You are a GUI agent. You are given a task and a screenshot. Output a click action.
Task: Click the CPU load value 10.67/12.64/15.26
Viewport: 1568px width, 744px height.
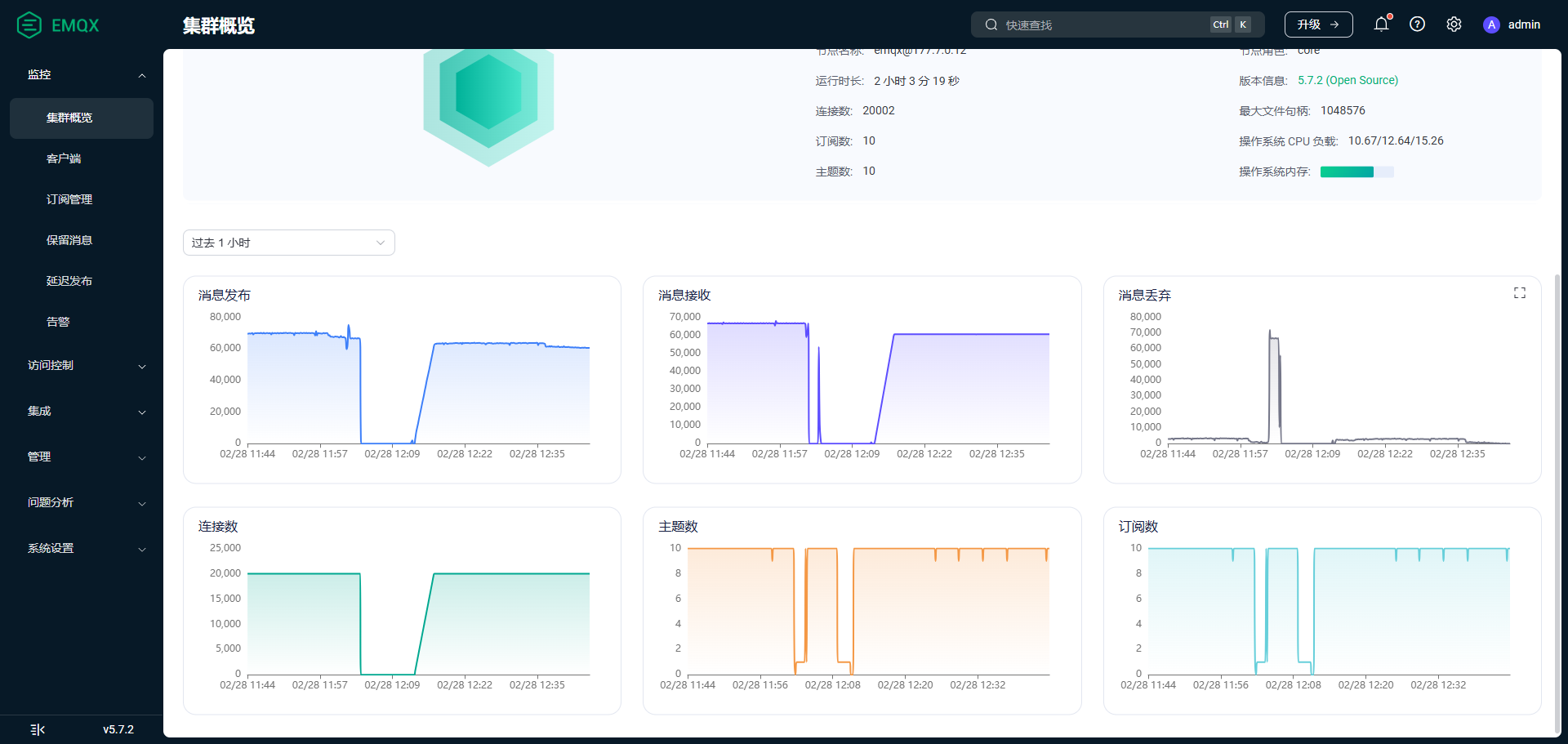(1396, 141)
